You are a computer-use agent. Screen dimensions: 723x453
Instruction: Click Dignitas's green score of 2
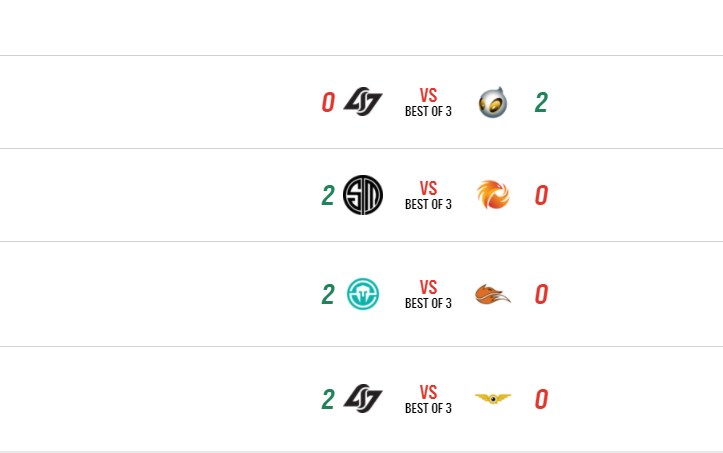click(x=541, y=102)
